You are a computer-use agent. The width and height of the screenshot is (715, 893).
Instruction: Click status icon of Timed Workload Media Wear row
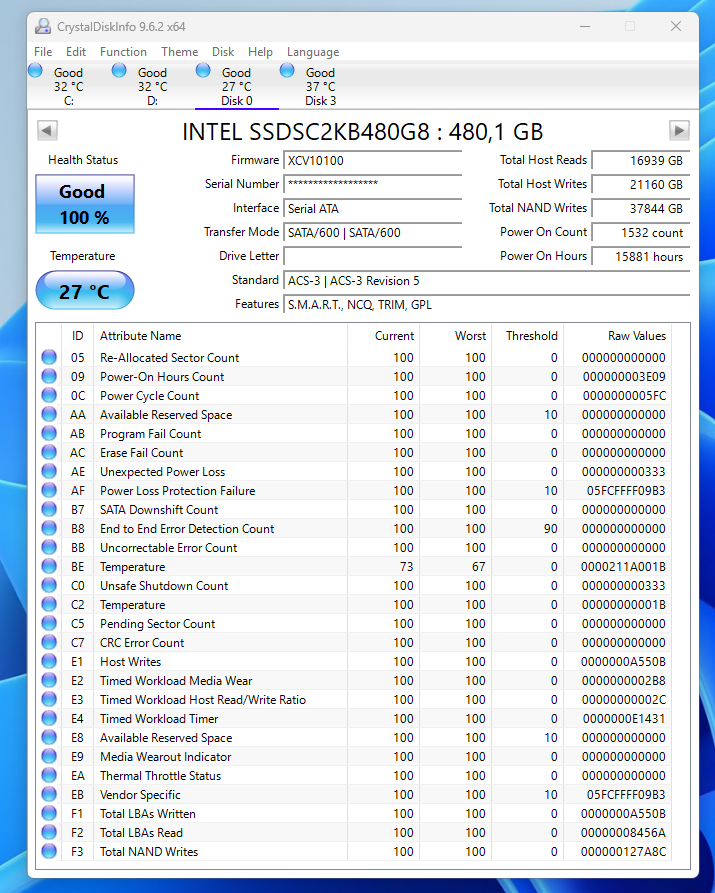coord(49,680)
